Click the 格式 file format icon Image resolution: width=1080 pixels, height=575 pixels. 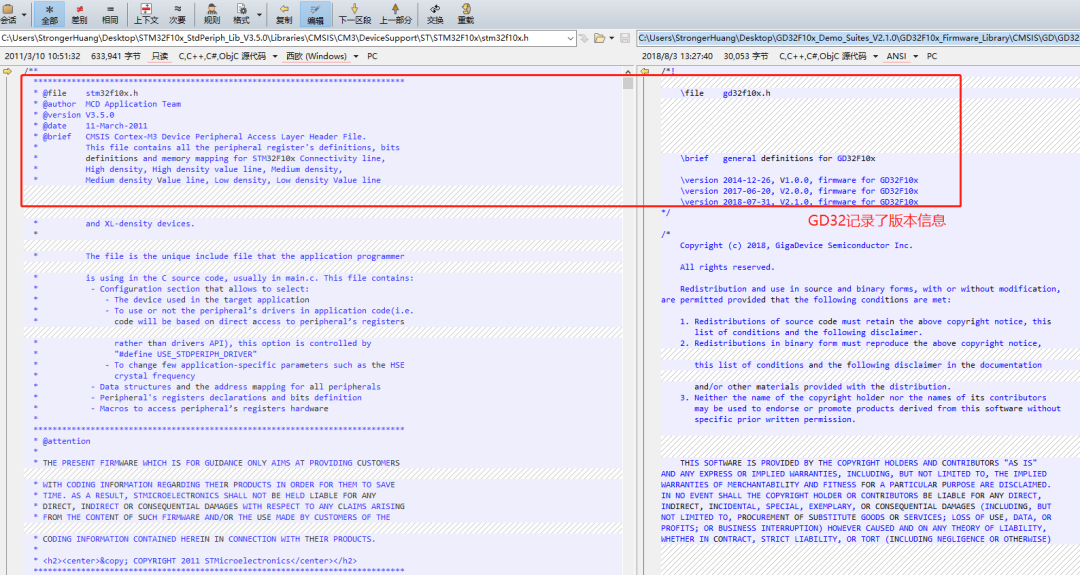coord(242,14)
